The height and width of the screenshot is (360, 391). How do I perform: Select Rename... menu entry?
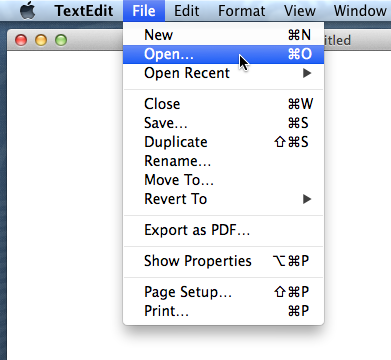223,161
